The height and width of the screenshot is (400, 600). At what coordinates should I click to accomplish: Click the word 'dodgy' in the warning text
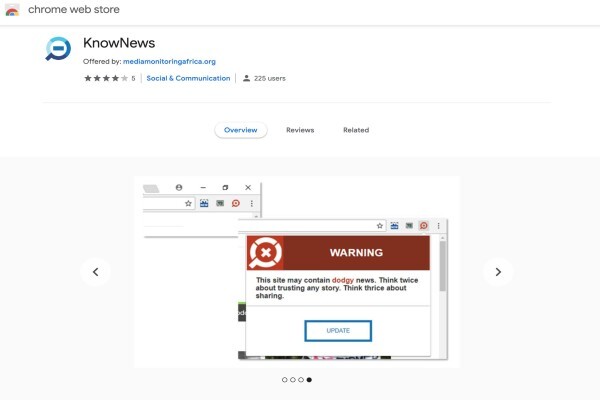342,280
